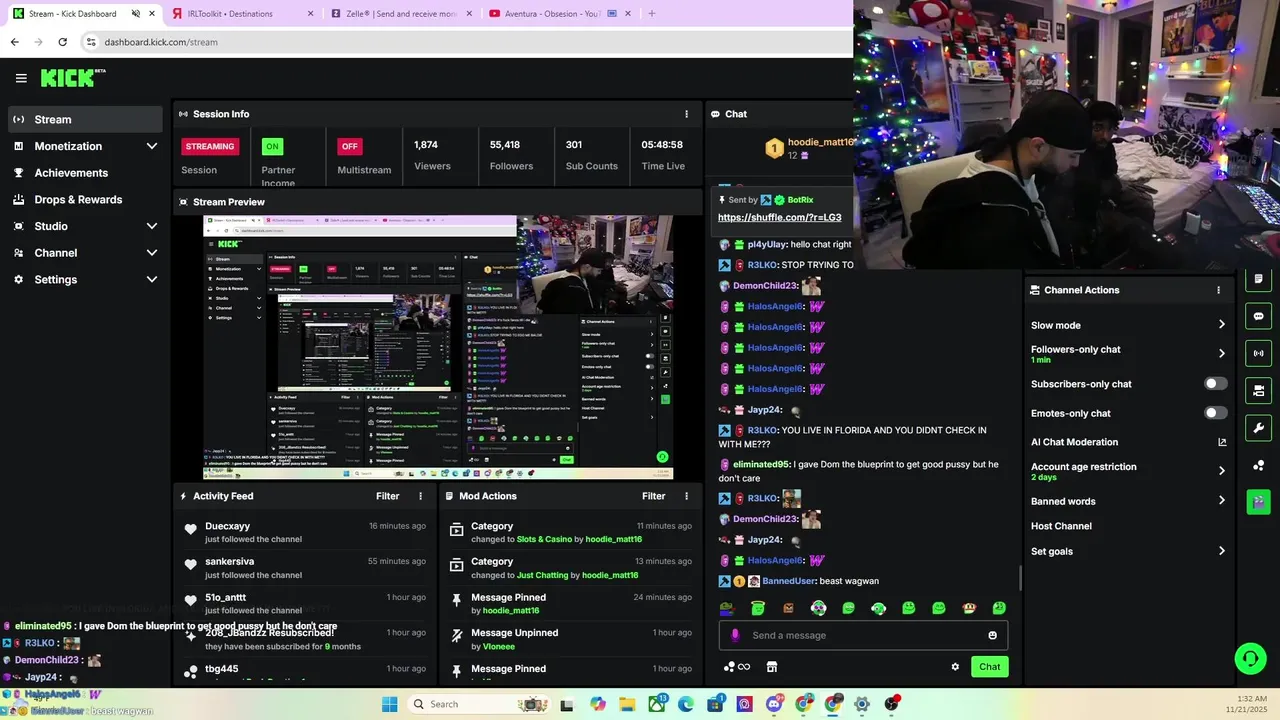1280x720 pixels.
Task: Open Activity Feed three-dot options menu
Action: pos(420,496)
